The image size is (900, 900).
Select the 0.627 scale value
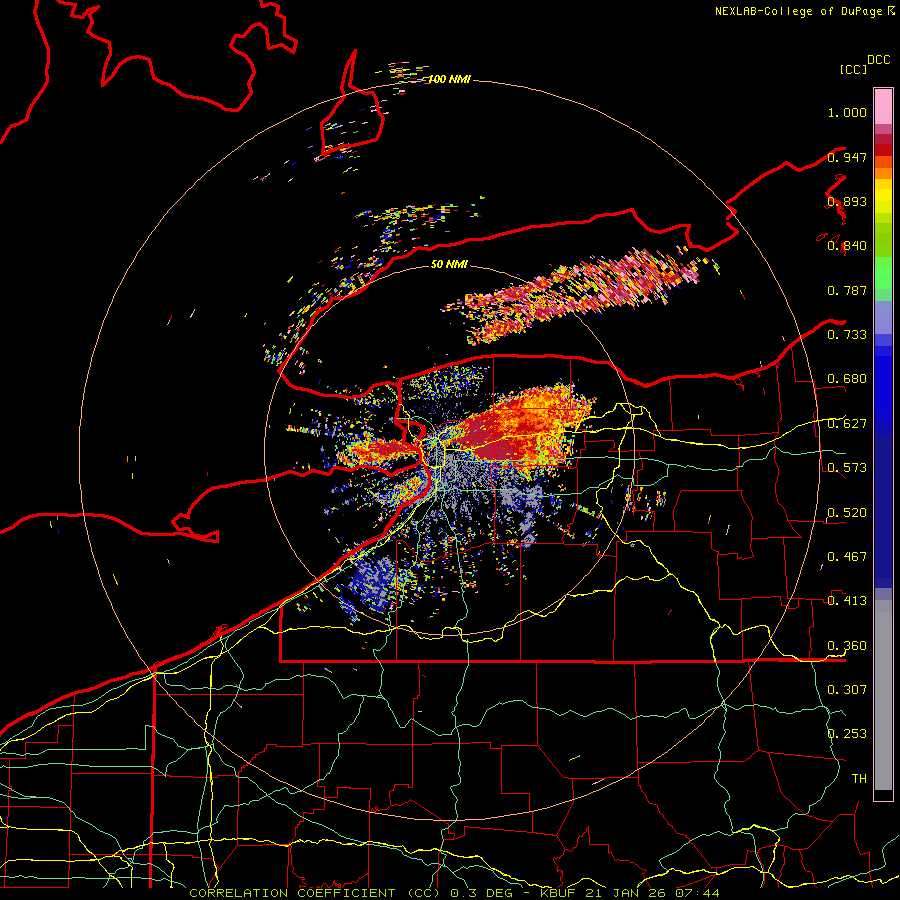pos(847,424)
